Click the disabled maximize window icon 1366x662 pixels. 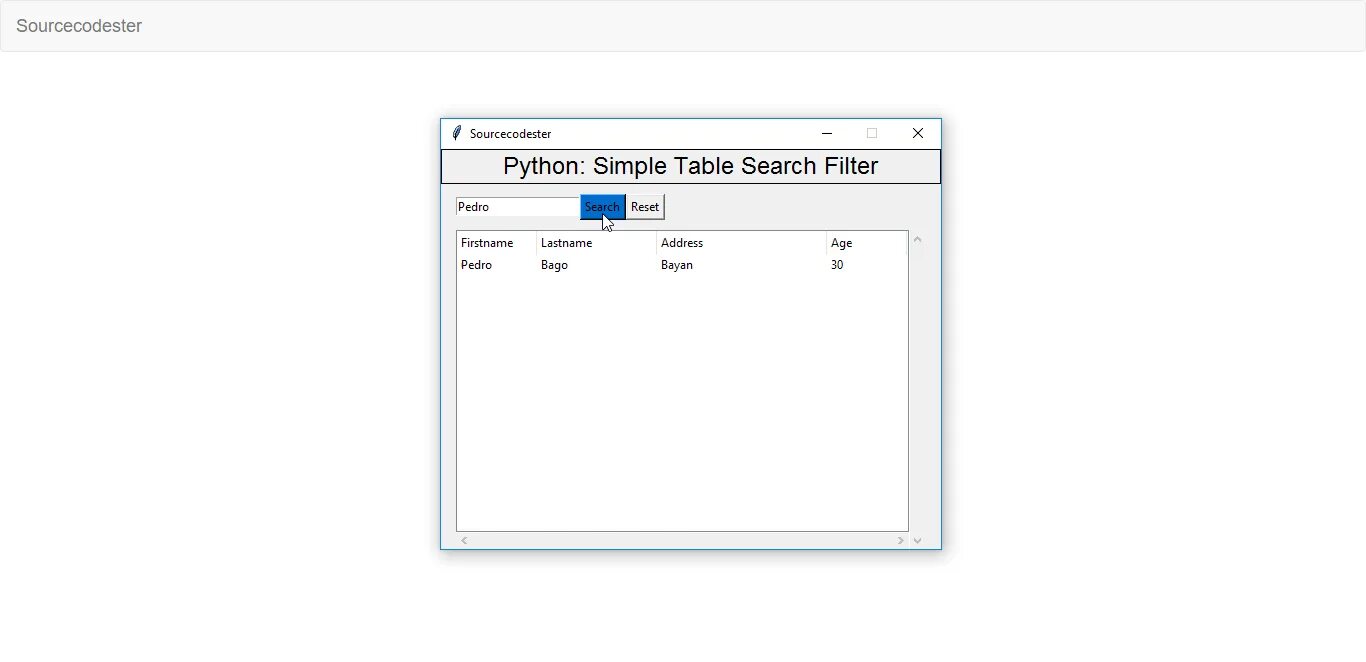click(872, 133)
